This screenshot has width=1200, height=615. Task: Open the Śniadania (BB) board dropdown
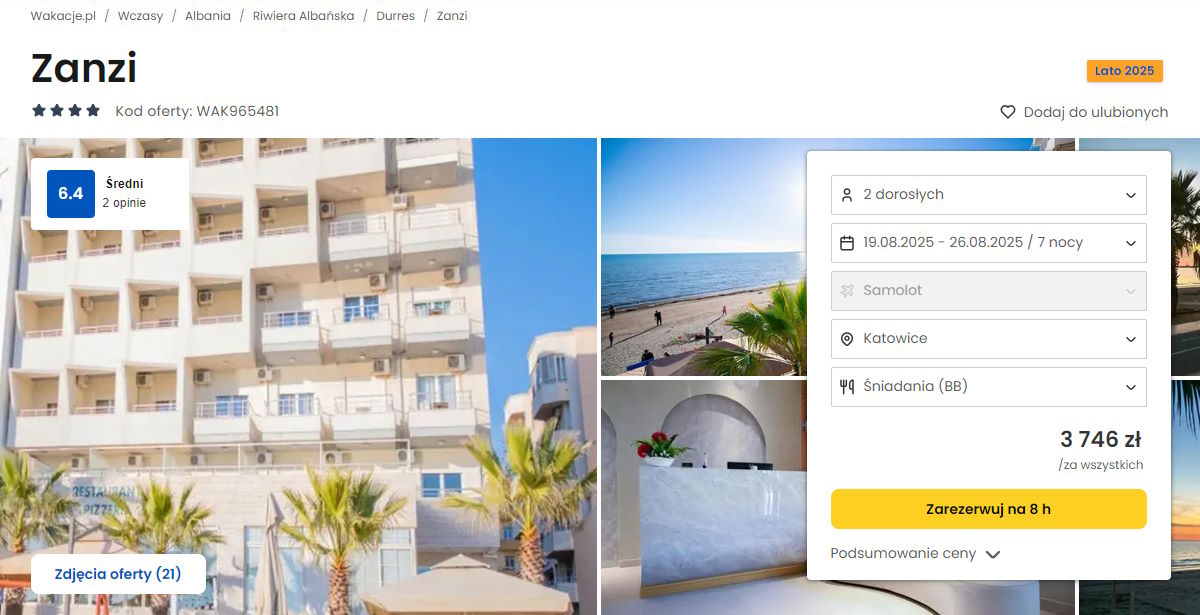coord(989,387)
